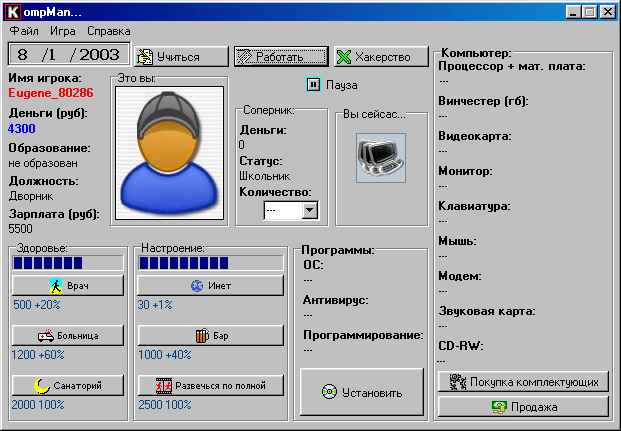Go to the Бар (Bar)
Image resolution: width=621 pixels, height=431 pixels.
[x=211, y=335]
